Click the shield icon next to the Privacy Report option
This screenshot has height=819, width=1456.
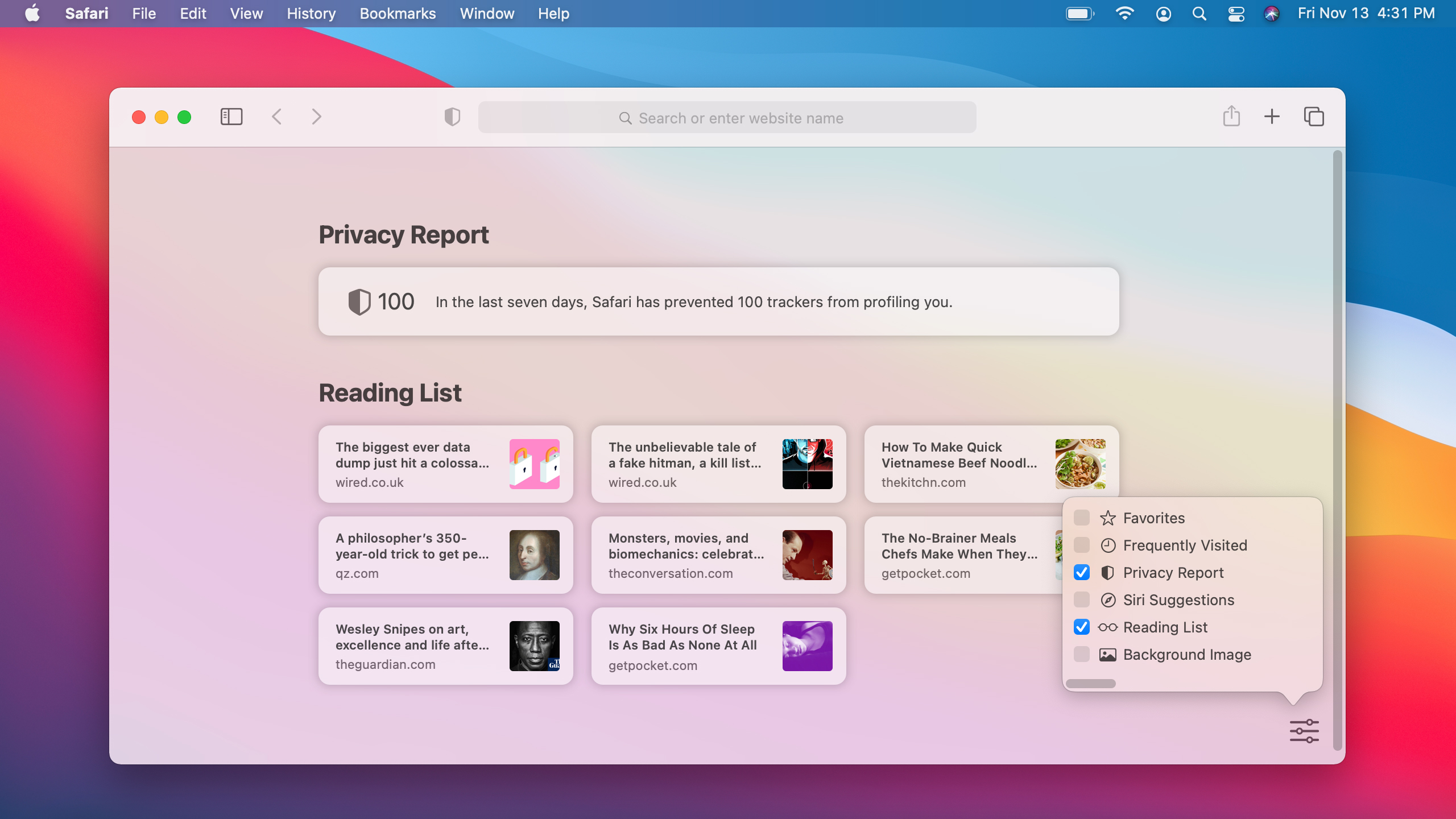point(1107,573)
